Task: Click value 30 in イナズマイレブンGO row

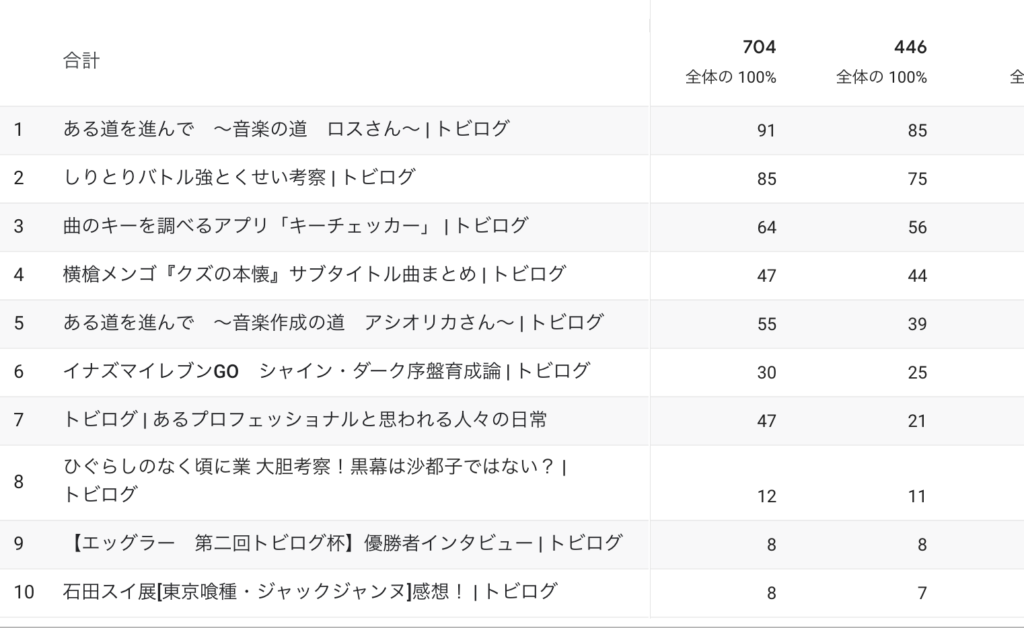Action: coord(766,372)
